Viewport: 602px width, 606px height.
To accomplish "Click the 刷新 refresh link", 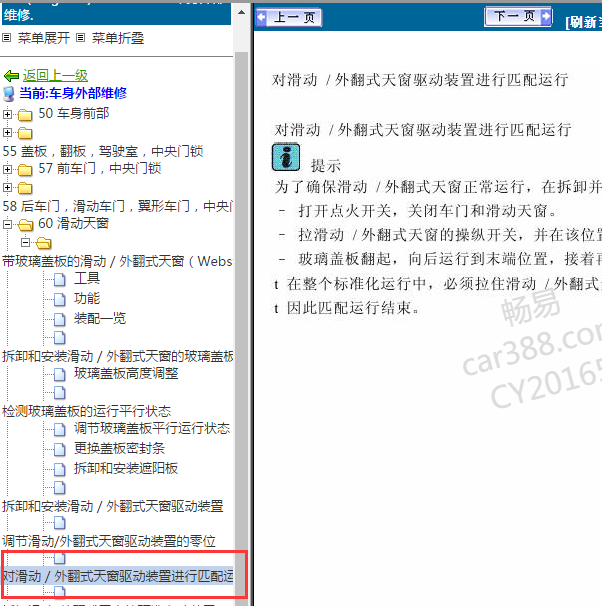I will (583, 22).
